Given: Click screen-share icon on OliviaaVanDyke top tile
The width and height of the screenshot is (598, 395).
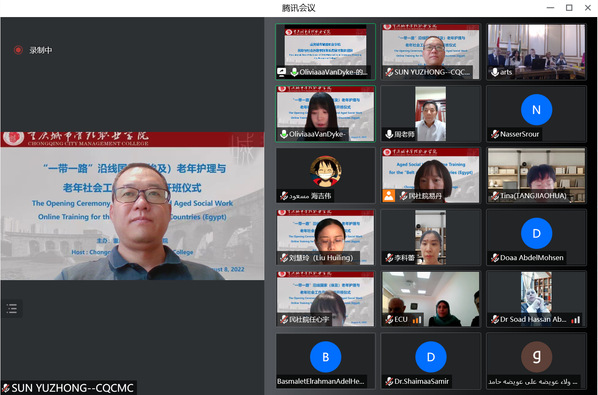Looking at the screenshot, I should [281, 72].
